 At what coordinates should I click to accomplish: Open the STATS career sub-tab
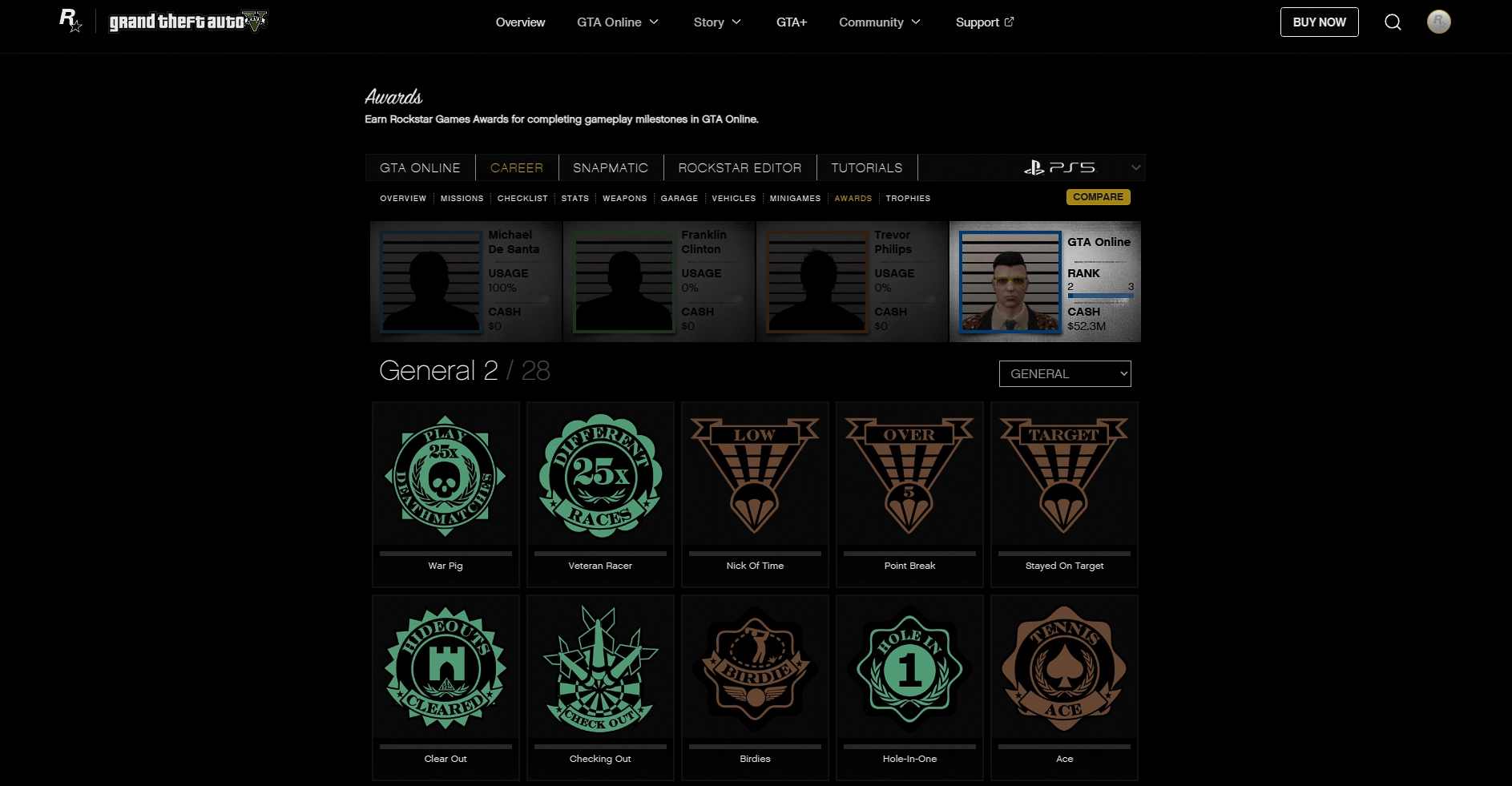tap(575, 198)
